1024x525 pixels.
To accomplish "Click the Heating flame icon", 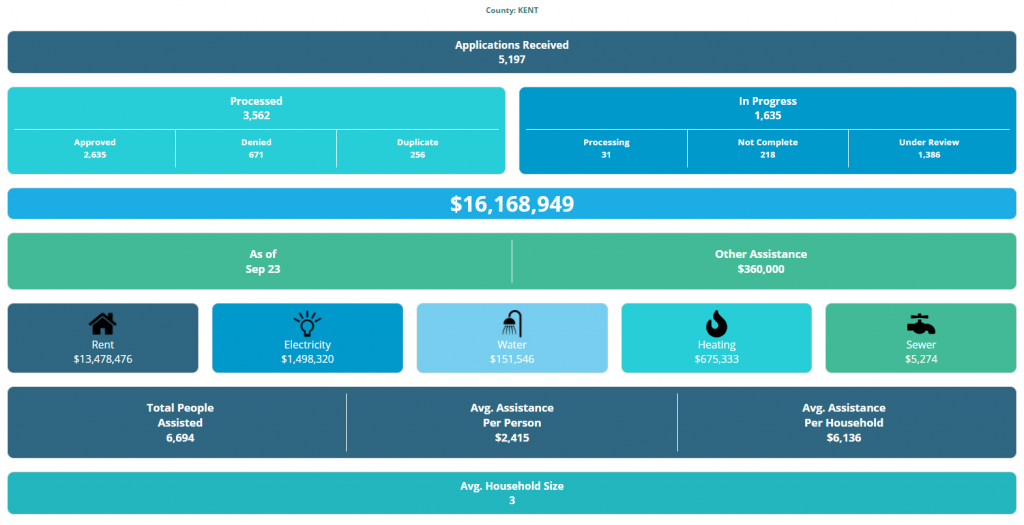I will pyautogui.click(x=716, y=324).
